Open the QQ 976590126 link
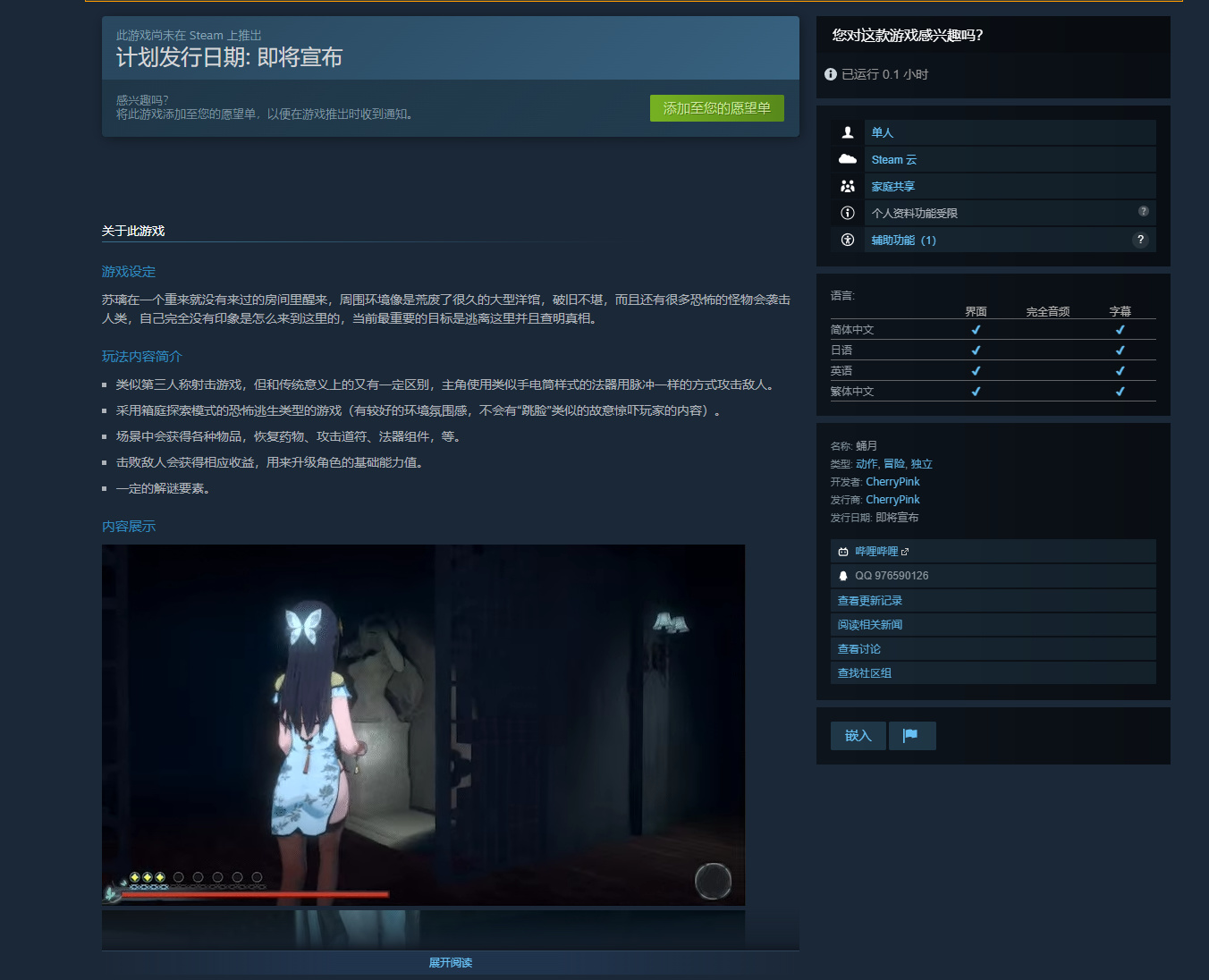This screenshot has width=1209, height=980. pyautogui.click(x=891, y=576)
